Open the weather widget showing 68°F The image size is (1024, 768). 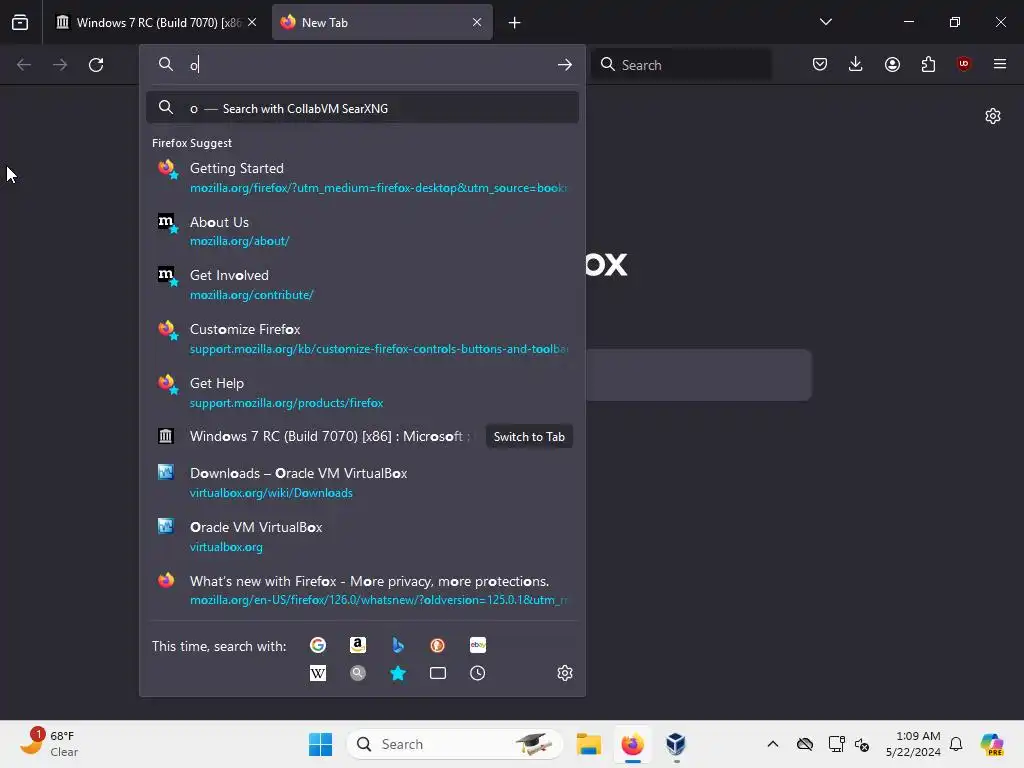coord(51,744)
